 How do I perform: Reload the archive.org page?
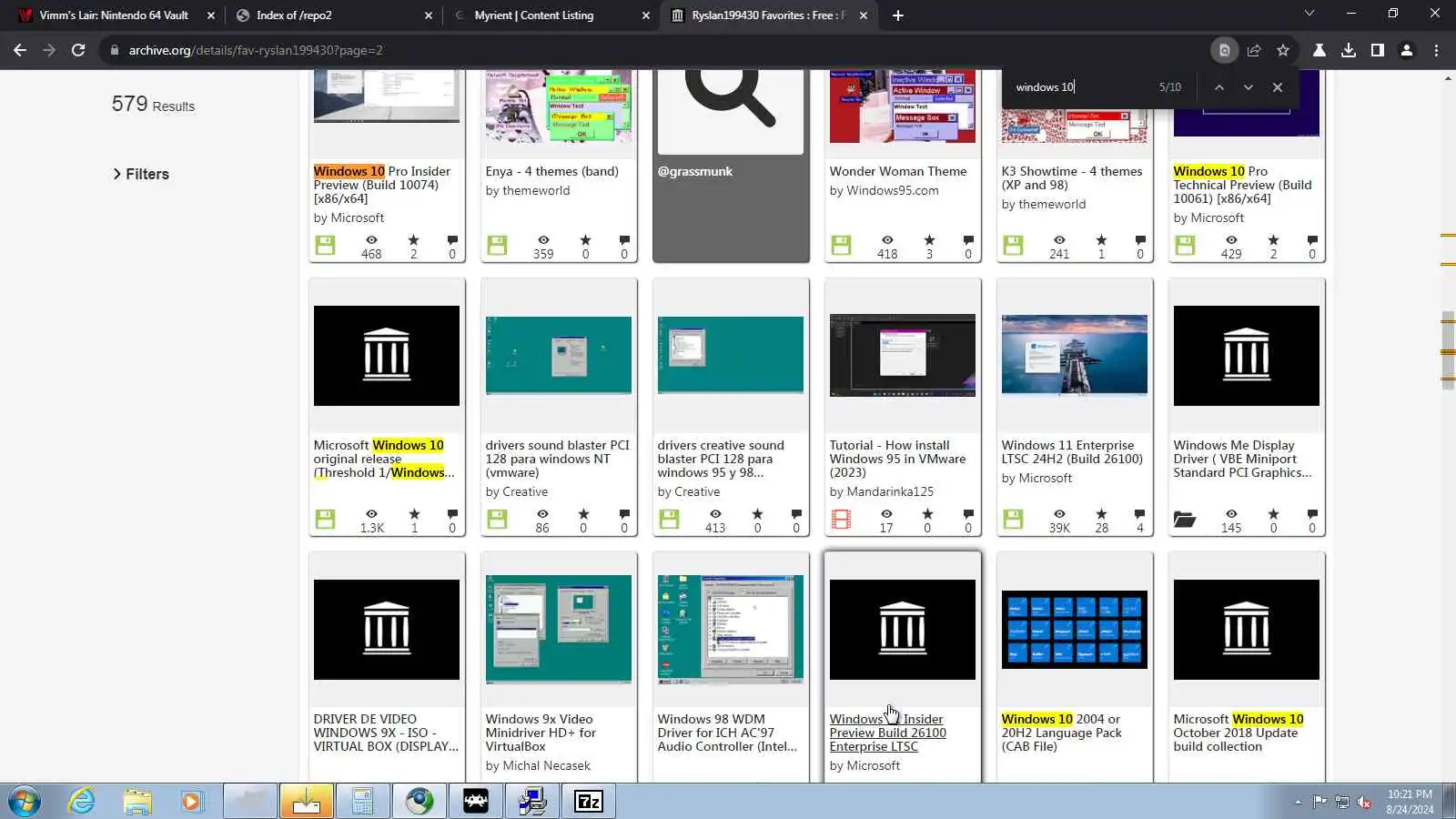(x=78, y=50)
